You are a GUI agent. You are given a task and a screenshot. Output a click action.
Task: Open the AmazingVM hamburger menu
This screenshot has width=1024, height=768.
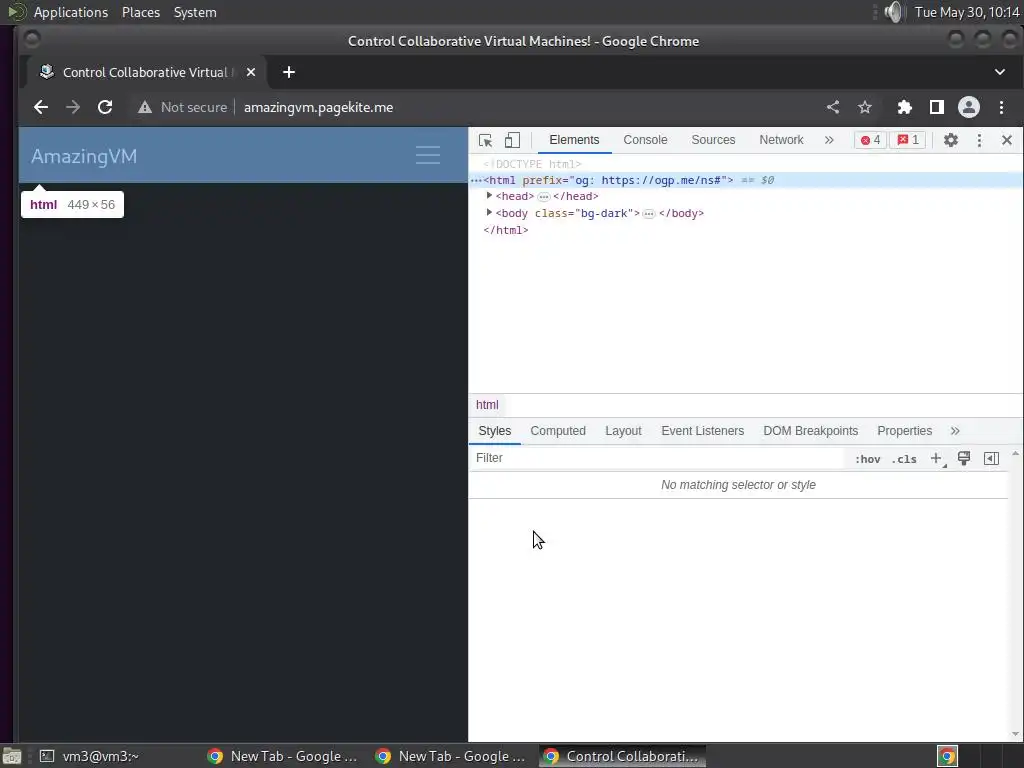428,155
